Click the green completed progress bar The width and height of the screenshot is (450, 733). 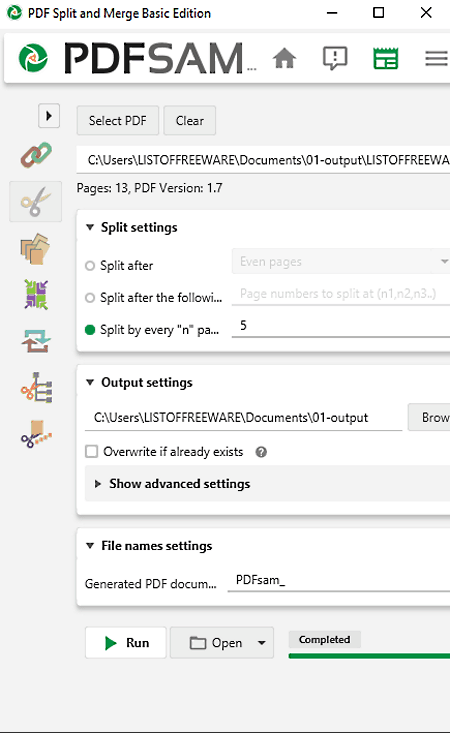coord(369,656)
